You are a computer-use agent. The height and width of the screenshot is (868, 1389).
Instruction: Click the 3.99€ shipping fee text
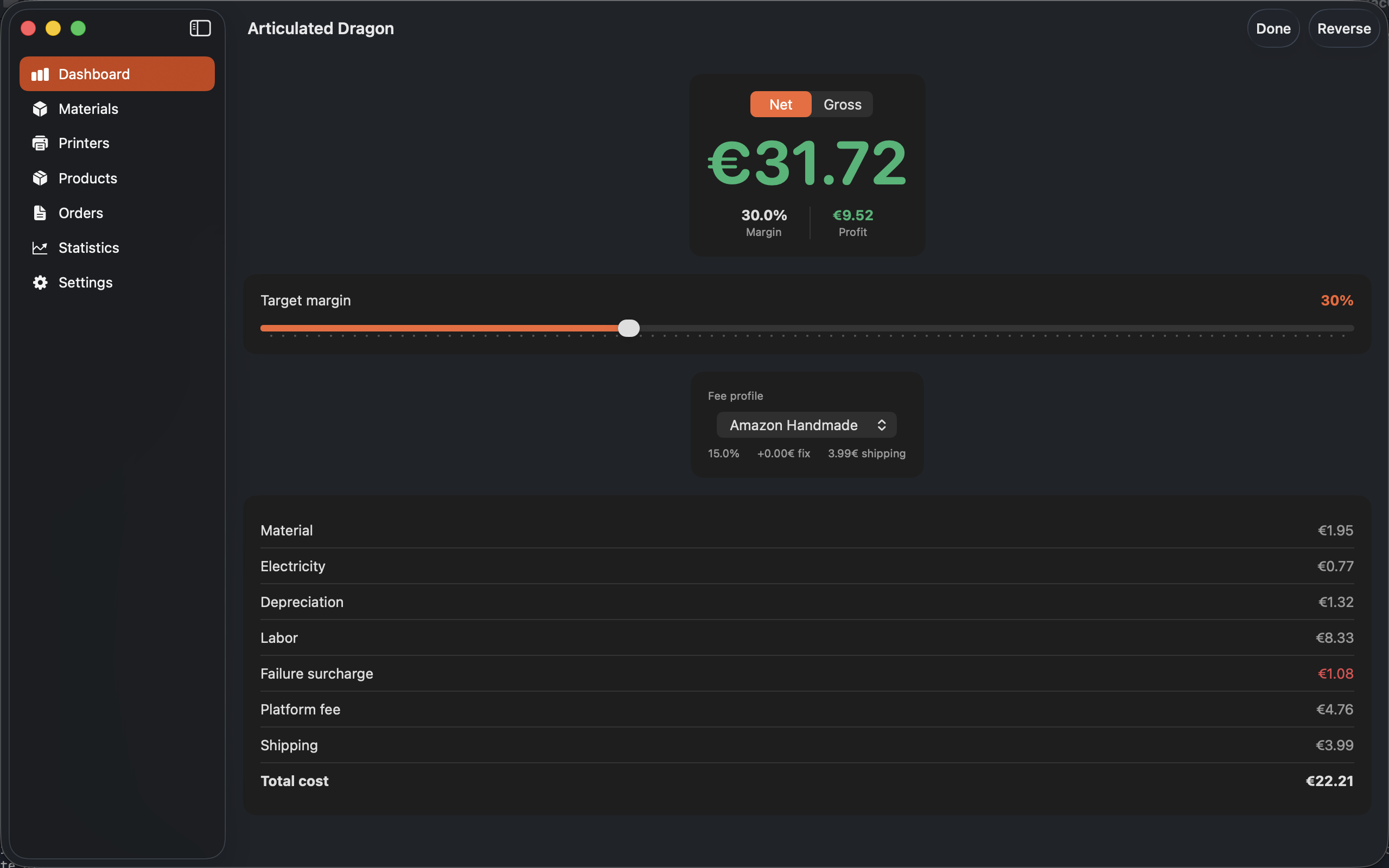(x=866, y=454)
